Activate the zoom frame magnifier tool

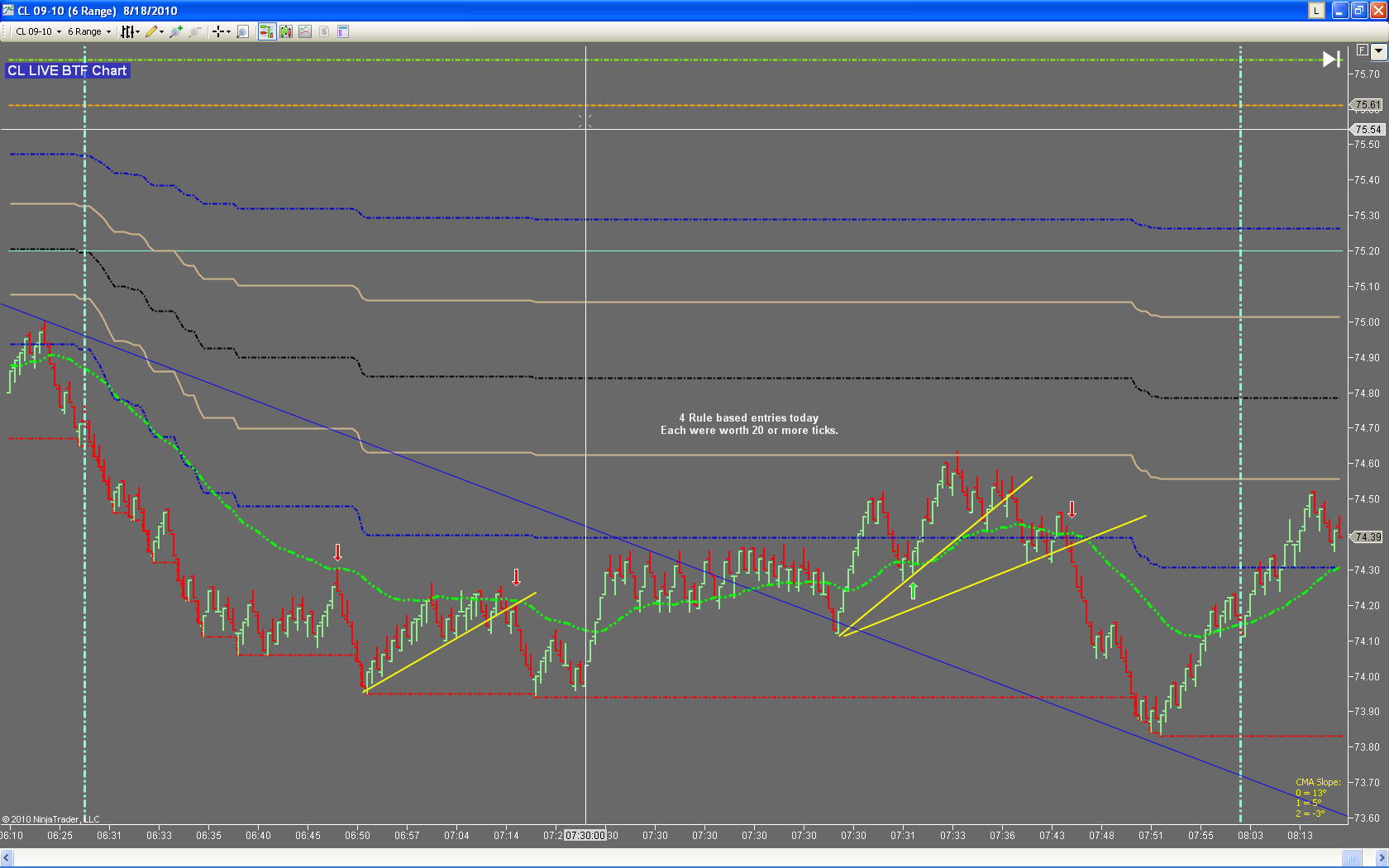pyautogui.click(x=242, y=31)
